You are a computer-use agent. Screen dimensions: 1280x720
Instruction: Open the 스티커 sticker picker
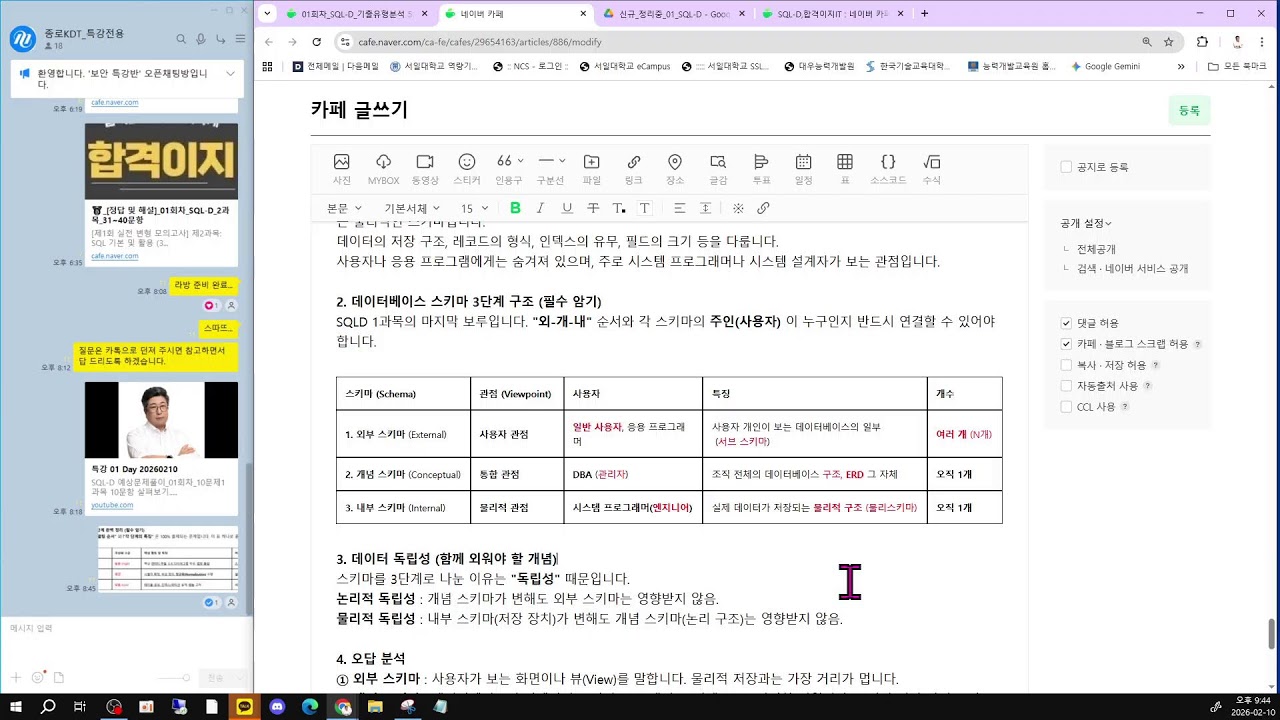(467, 169)
